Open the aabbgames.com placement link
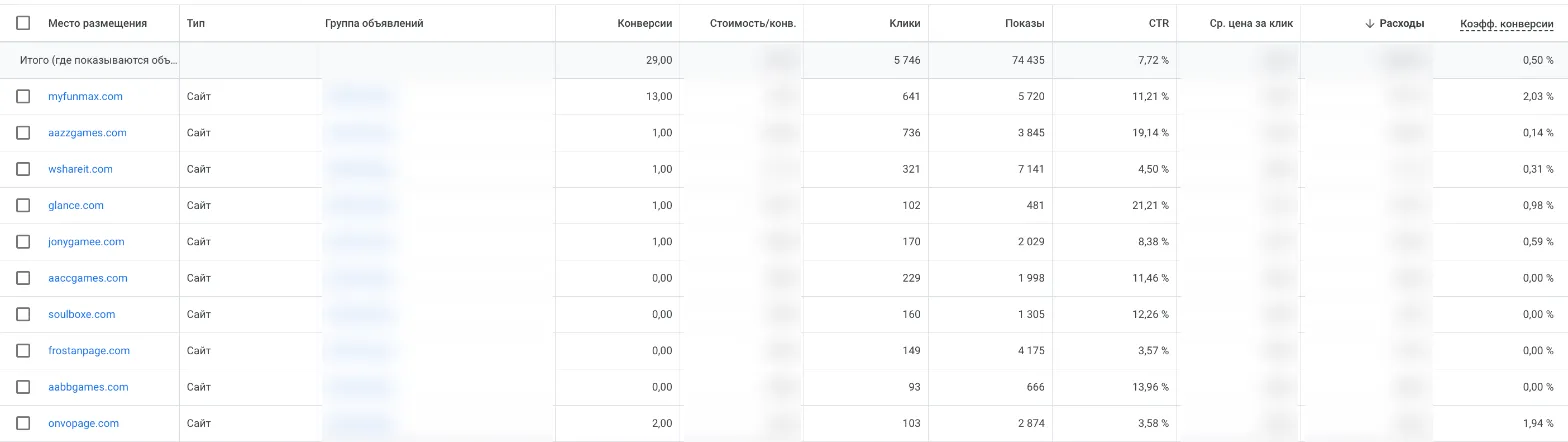This screenshot has width=1568, height=442. (88, 387)
